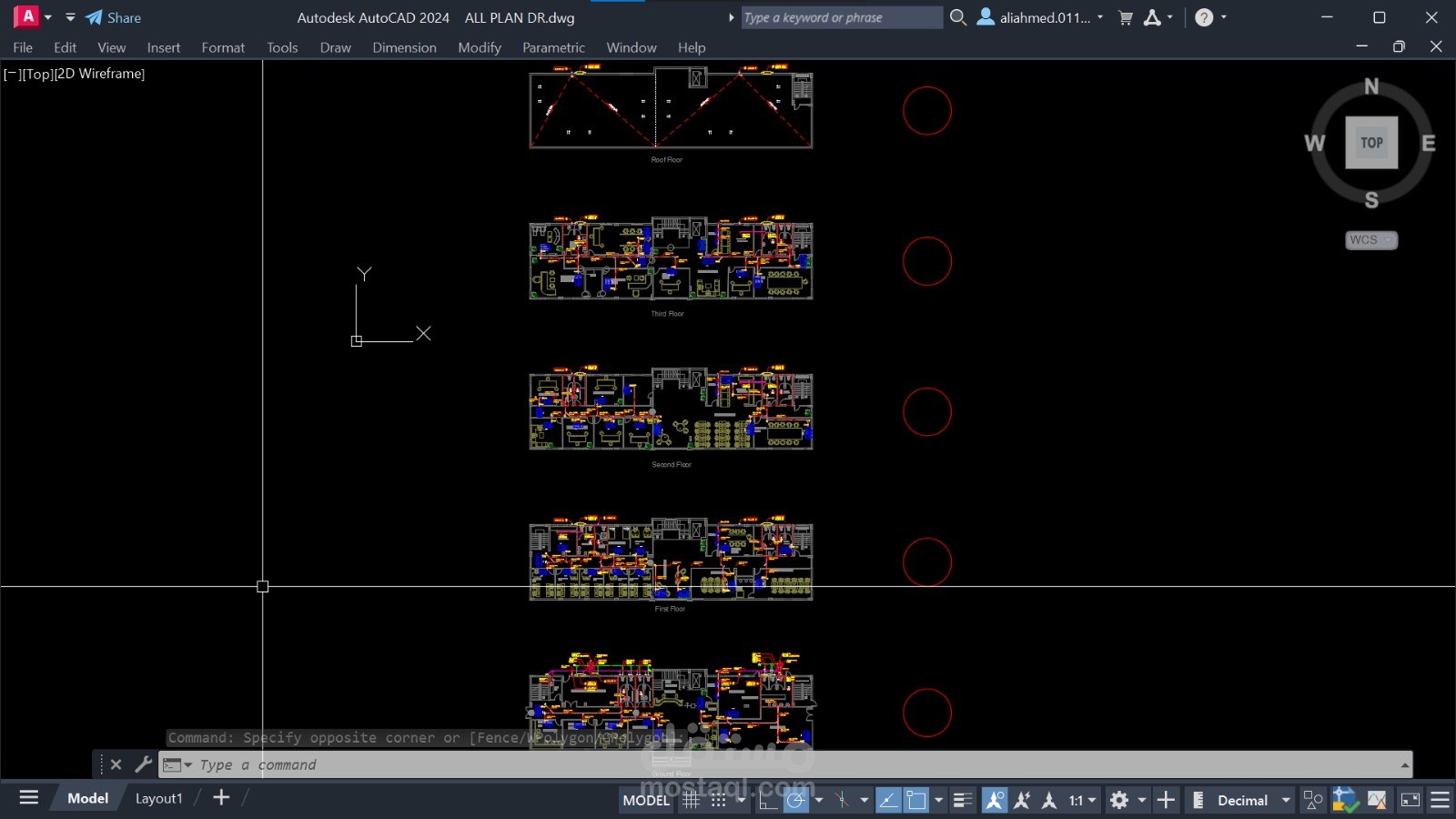The height and width of the screenshot is (819, 1456).
Task: Click the isolate objects icon
Action: (x=1313, y=800)
